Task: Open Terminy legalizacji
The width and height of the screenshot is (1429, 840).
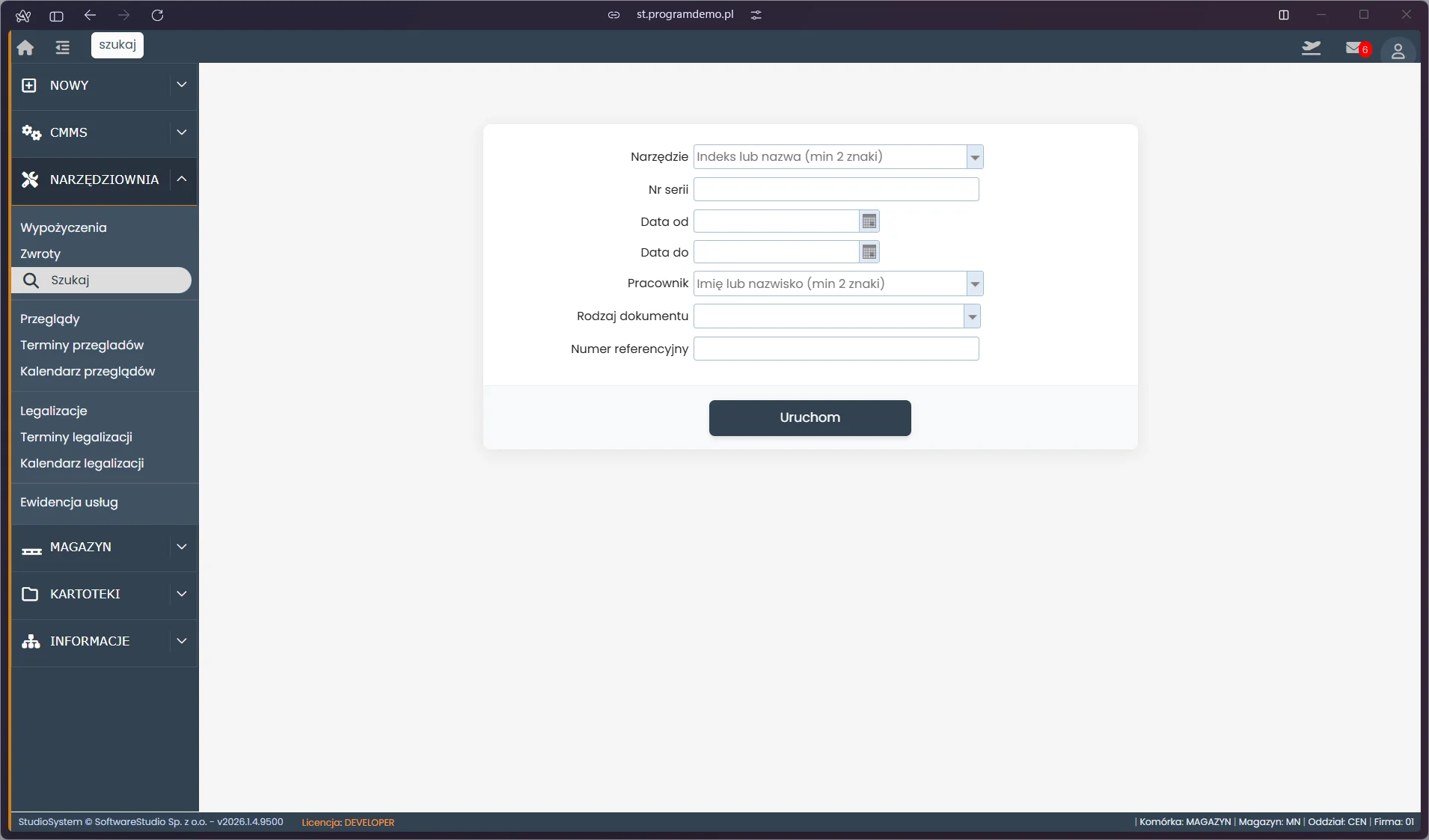Action: (x=76, y=437)
